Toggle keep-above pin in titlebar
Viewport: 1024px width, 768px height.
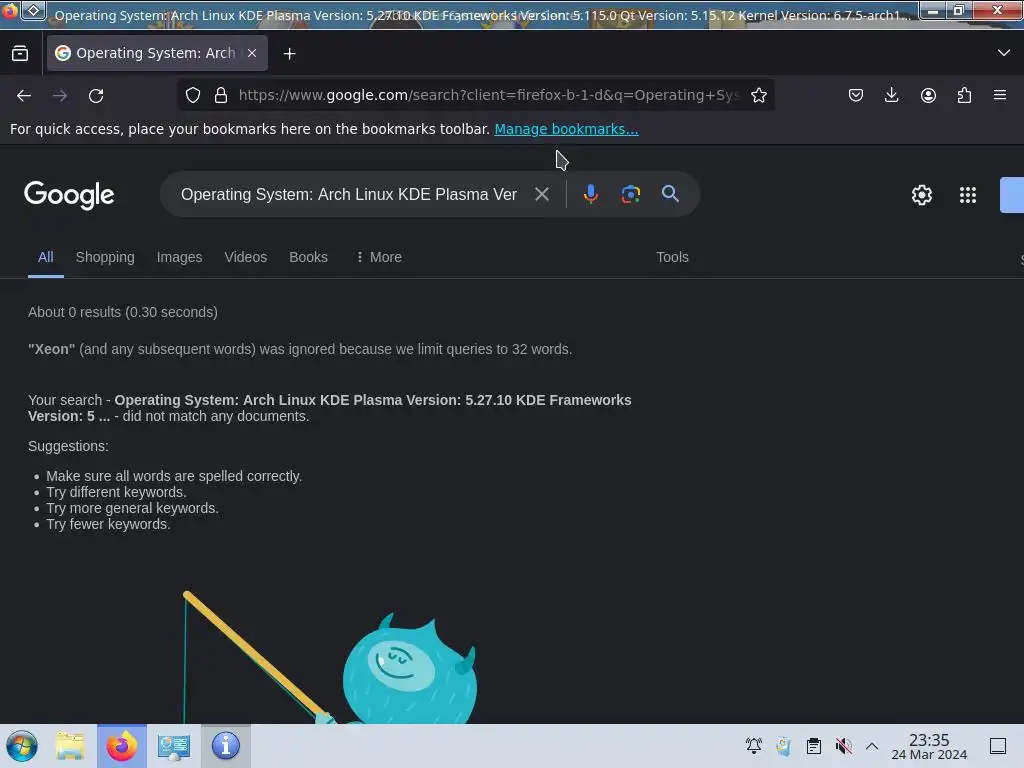click(x=33, y=10)
